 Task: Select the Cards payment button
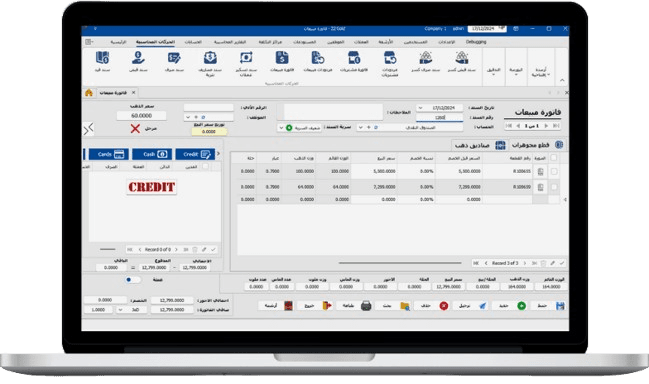pos(108,154)
